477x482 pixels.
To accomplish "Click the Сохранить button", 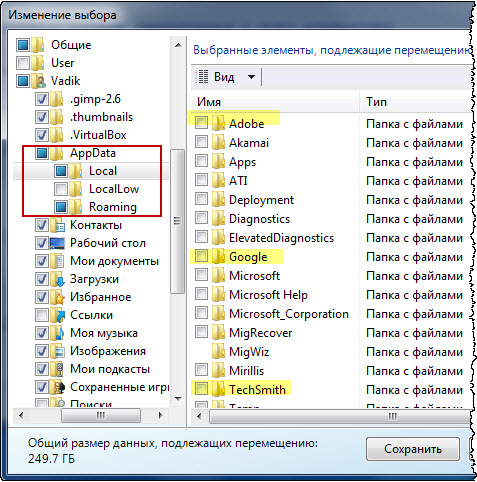I will pyautogui.click(x=413, y=449).
